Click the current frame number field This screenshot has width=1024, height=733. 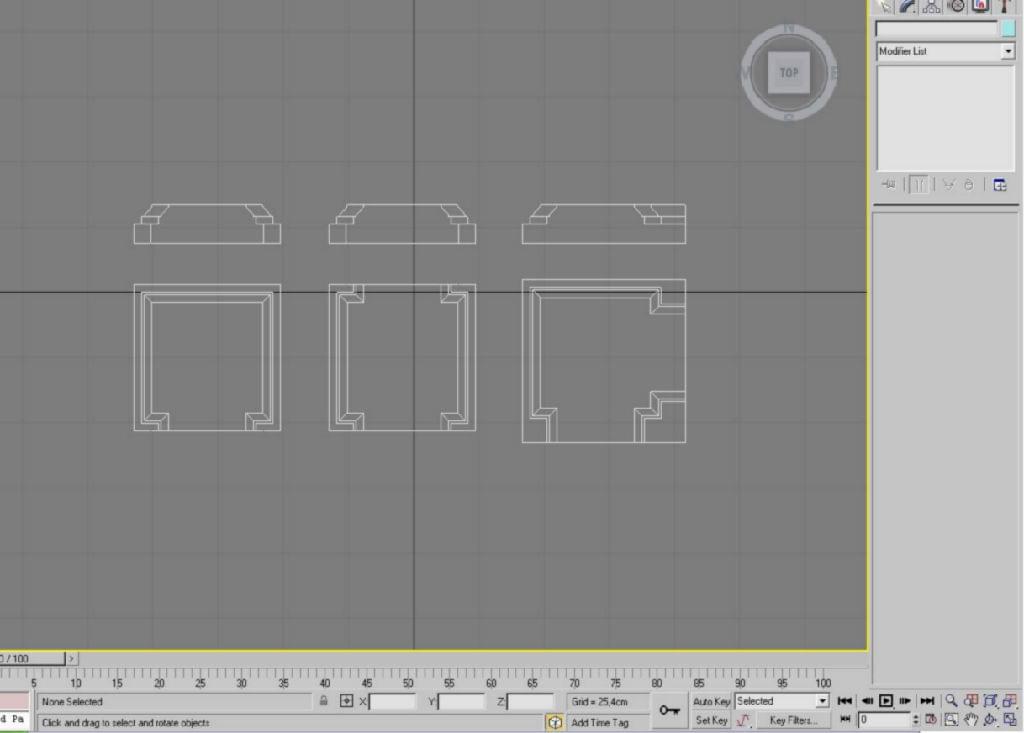point(884,719)
